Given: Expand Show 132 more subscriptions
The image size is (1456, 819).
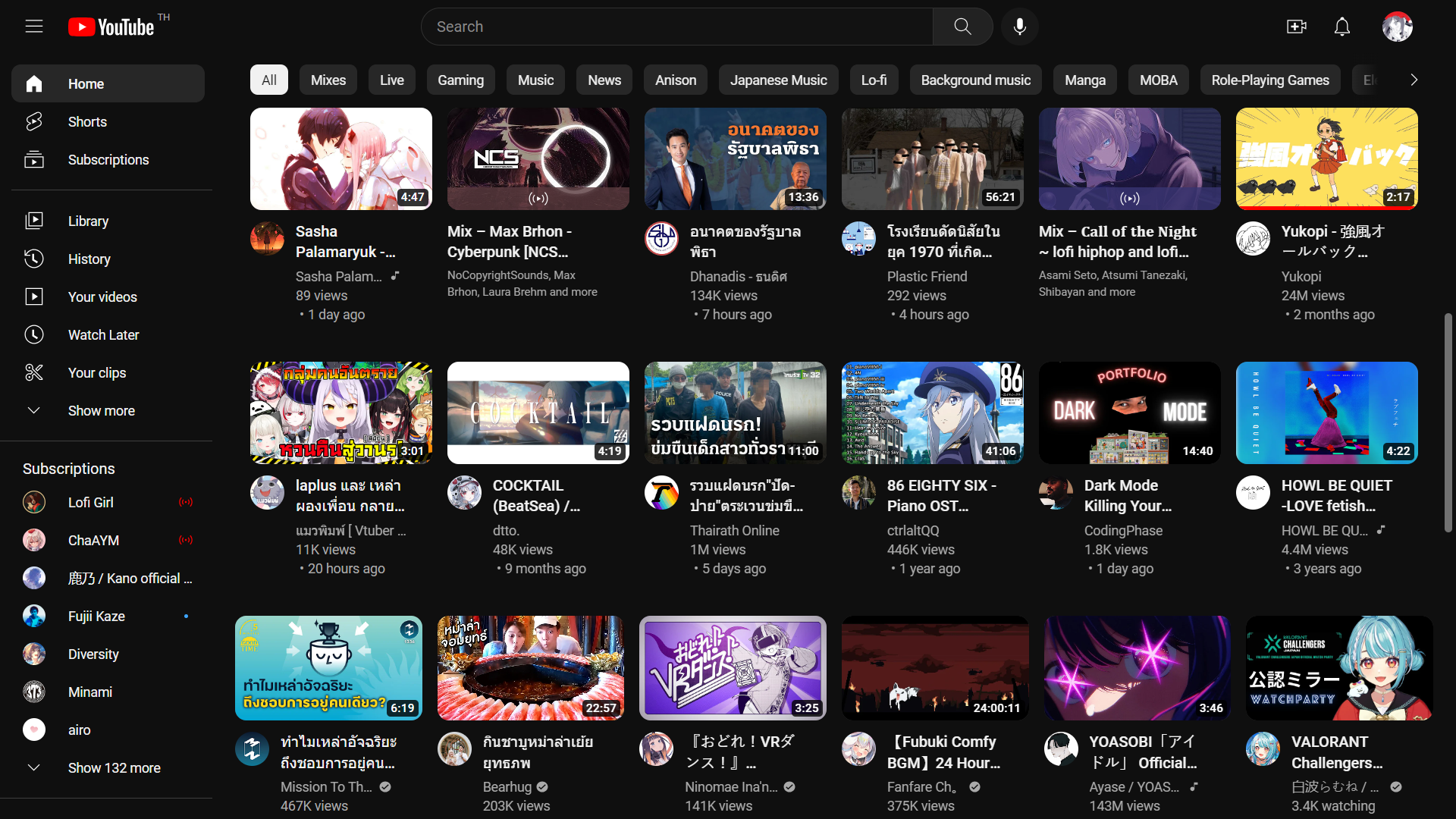Looking at the screenshot, I should (114, 767).
